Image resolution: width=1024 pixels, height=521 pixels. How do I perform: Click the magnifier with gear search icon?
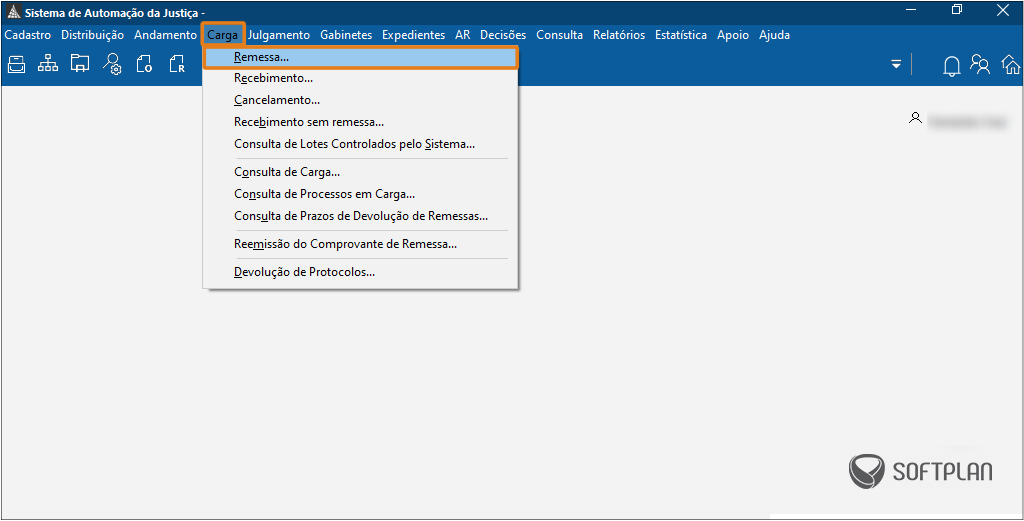coord(112,64)
